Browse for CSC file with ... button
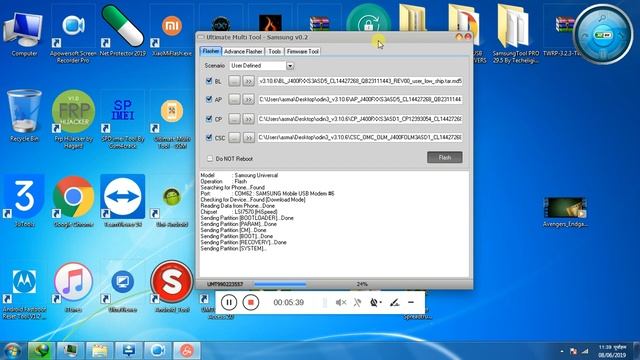640x360 pixels. coord(234,138)
